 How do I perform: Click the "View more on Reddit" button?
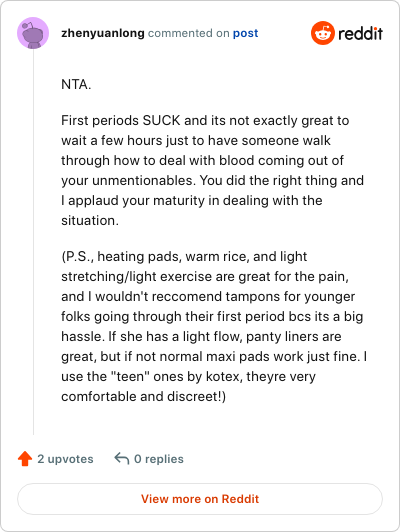pos(200,499)
